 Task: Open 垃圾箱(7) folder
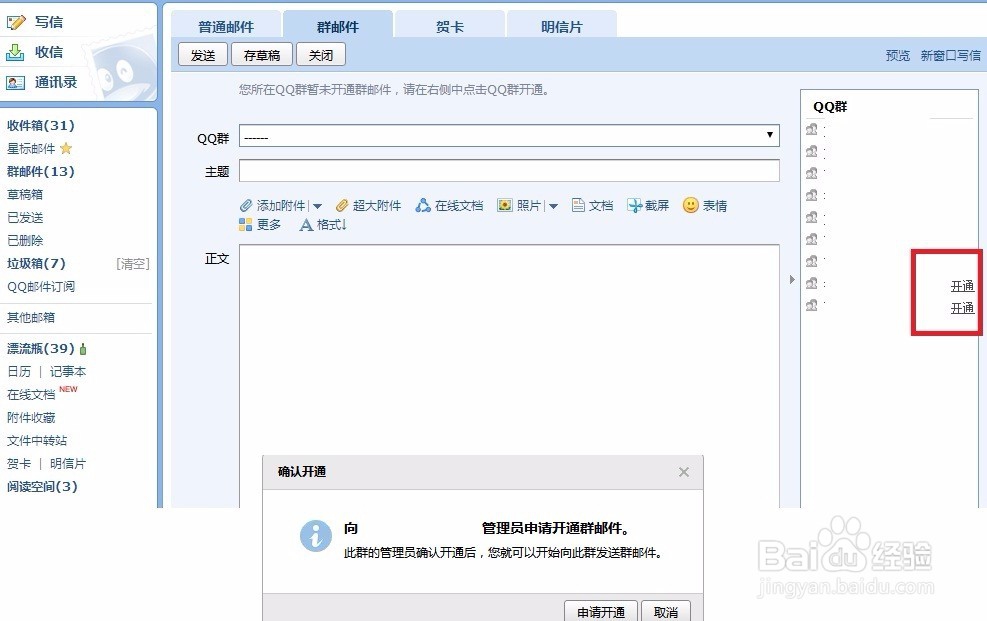pyautogui.click(x=37, y=263)
